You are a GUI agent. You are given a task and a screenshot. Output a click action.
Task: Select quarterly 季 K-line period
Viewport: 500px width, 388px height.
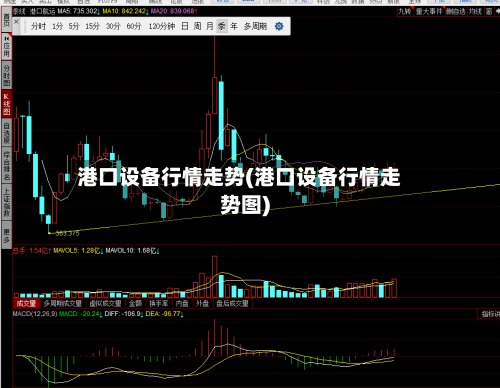222,26
